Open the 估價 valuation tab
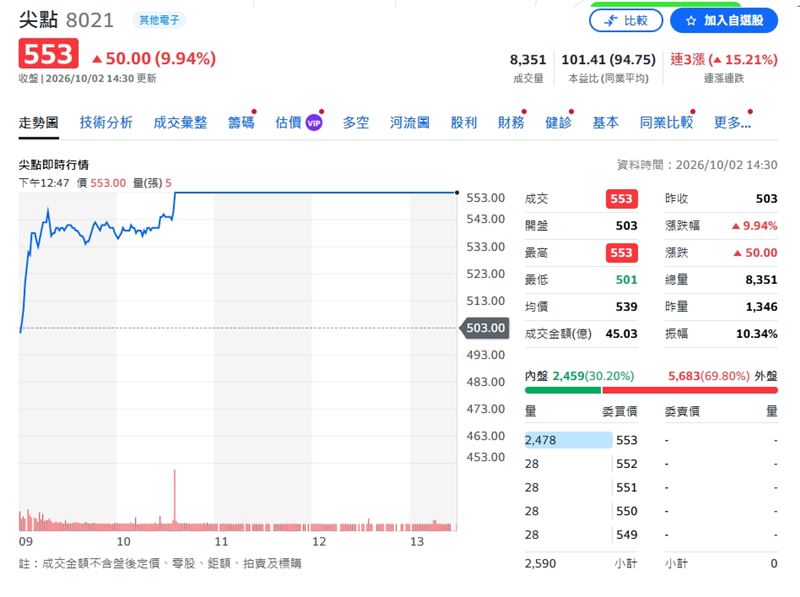The image size is (800, 597). click(x=288, y=123)
